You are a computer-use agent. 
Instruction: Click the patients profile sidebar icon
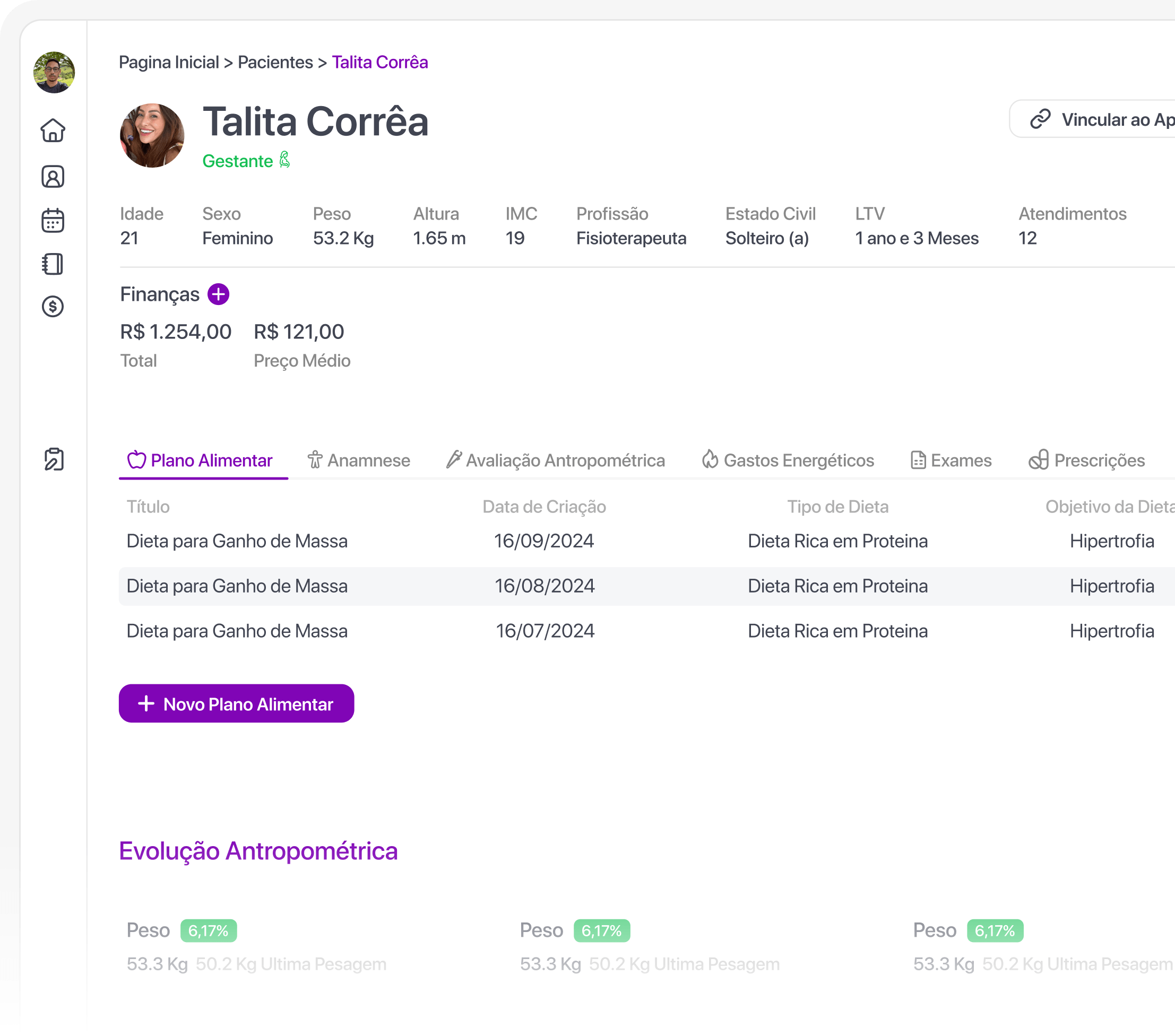(53, 177)
